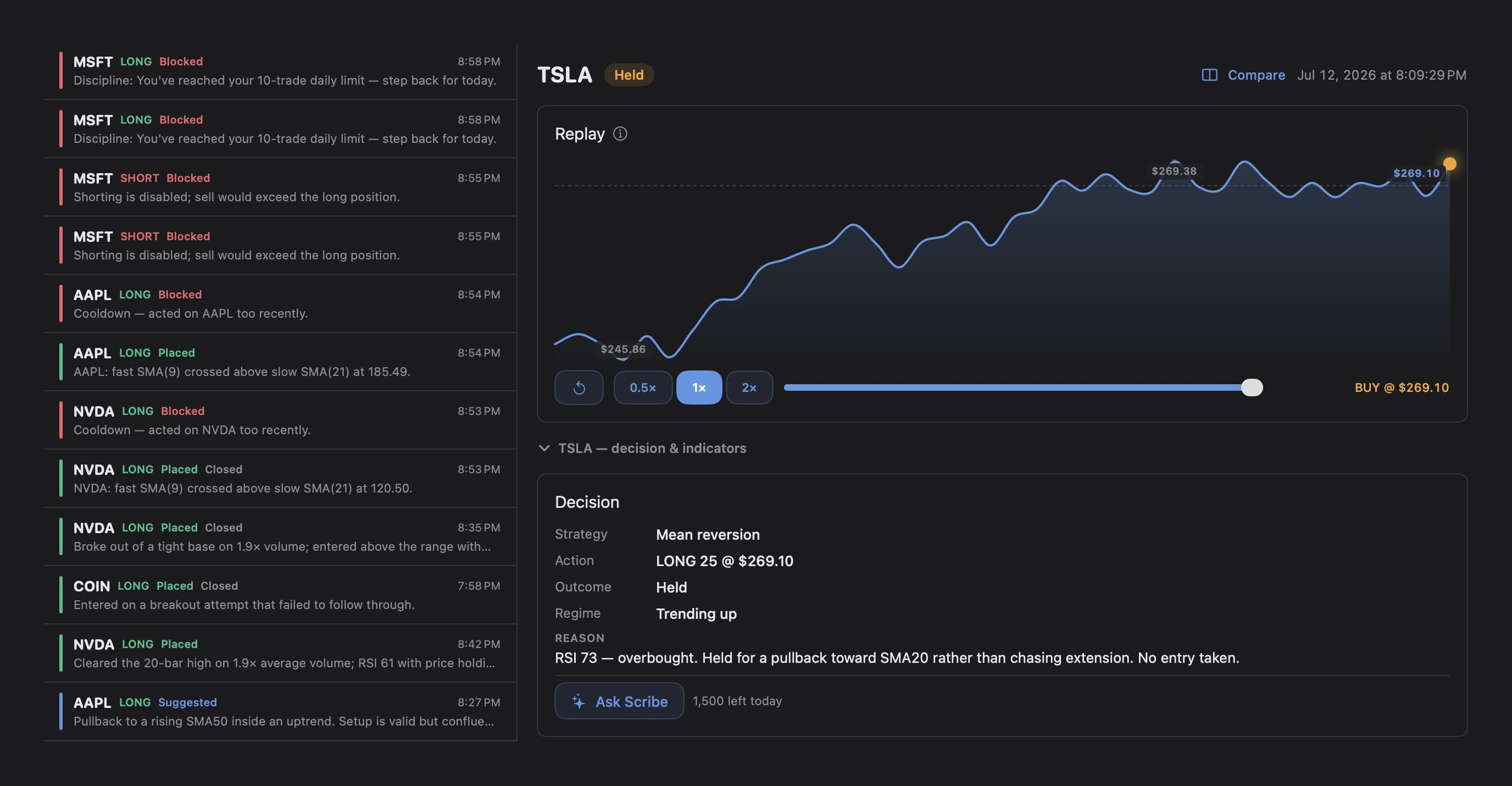
Task: Restart the replay with the reset icon
Action: pos(579,388)
